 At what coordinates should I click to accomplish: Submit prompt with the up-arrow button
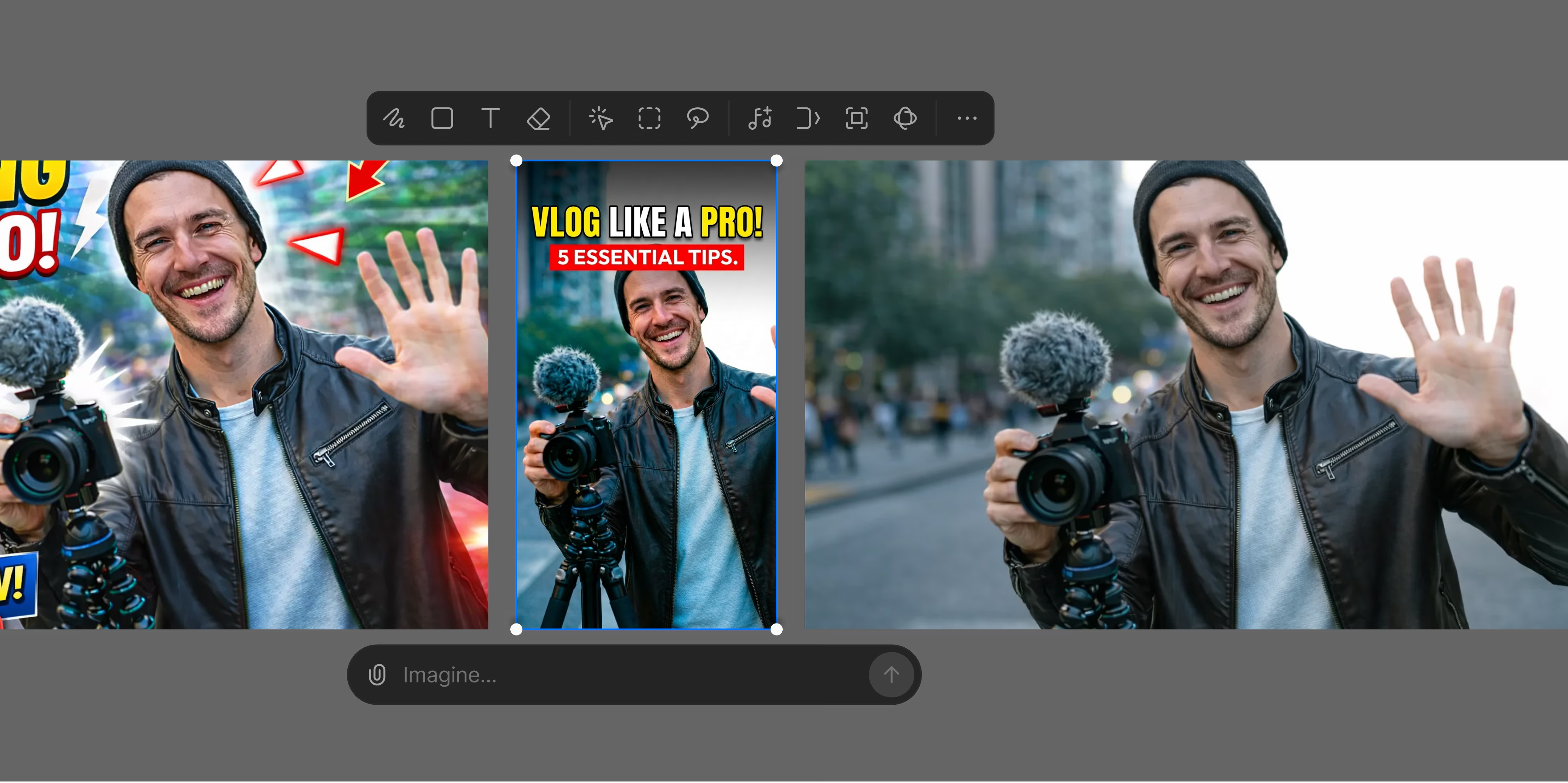point(891,674)
